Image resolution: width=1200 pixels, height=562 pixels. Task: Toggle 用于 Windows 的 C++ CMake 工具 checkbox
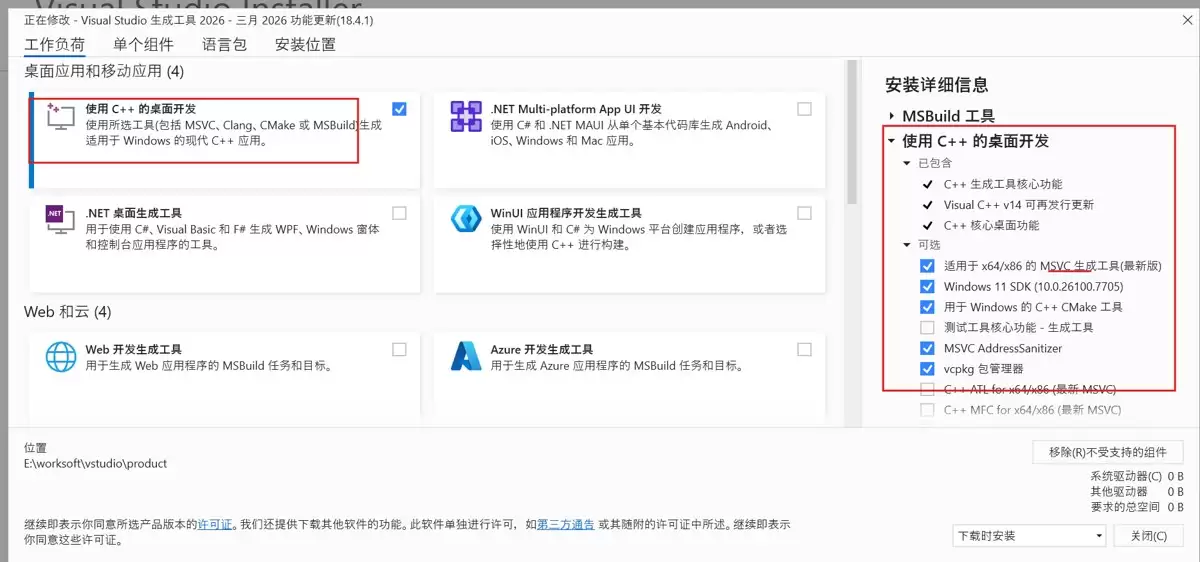[x=927, y=307]
